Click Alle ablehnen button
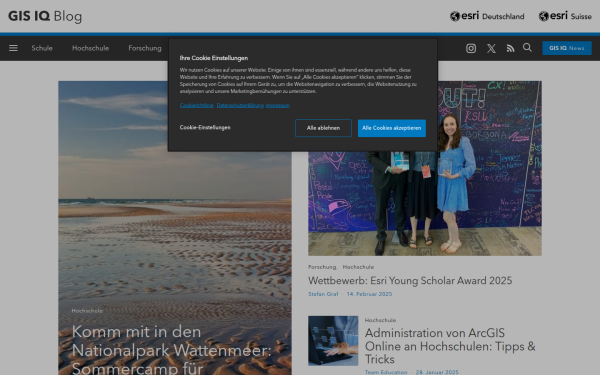This screenshot has width=600, height=375. pos(323,128)
